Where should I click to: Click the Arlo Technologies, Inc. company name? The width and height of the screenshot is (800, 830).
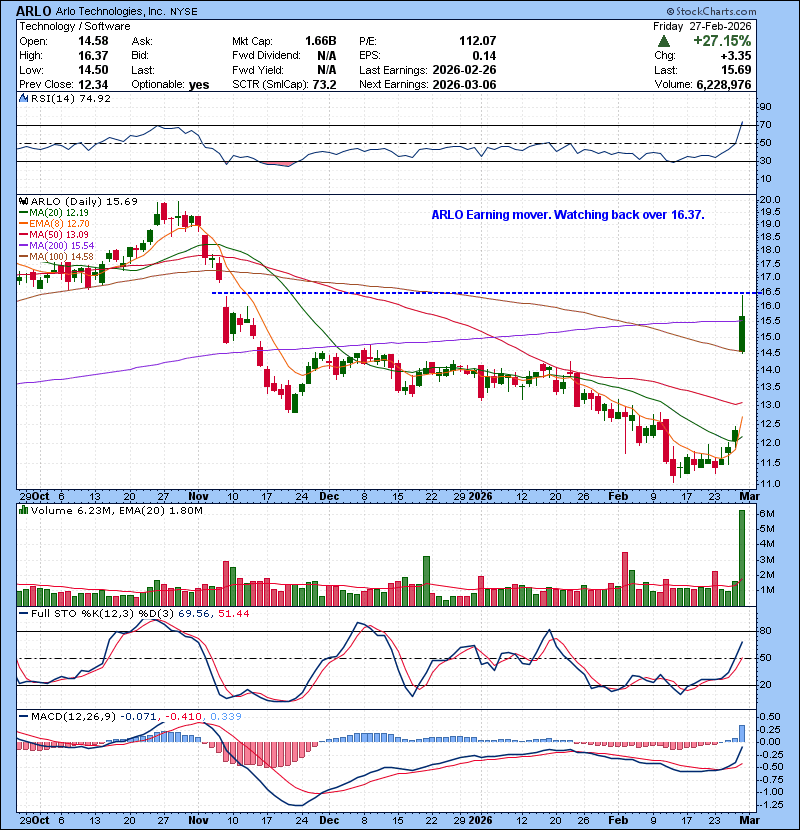click(110, 12)
